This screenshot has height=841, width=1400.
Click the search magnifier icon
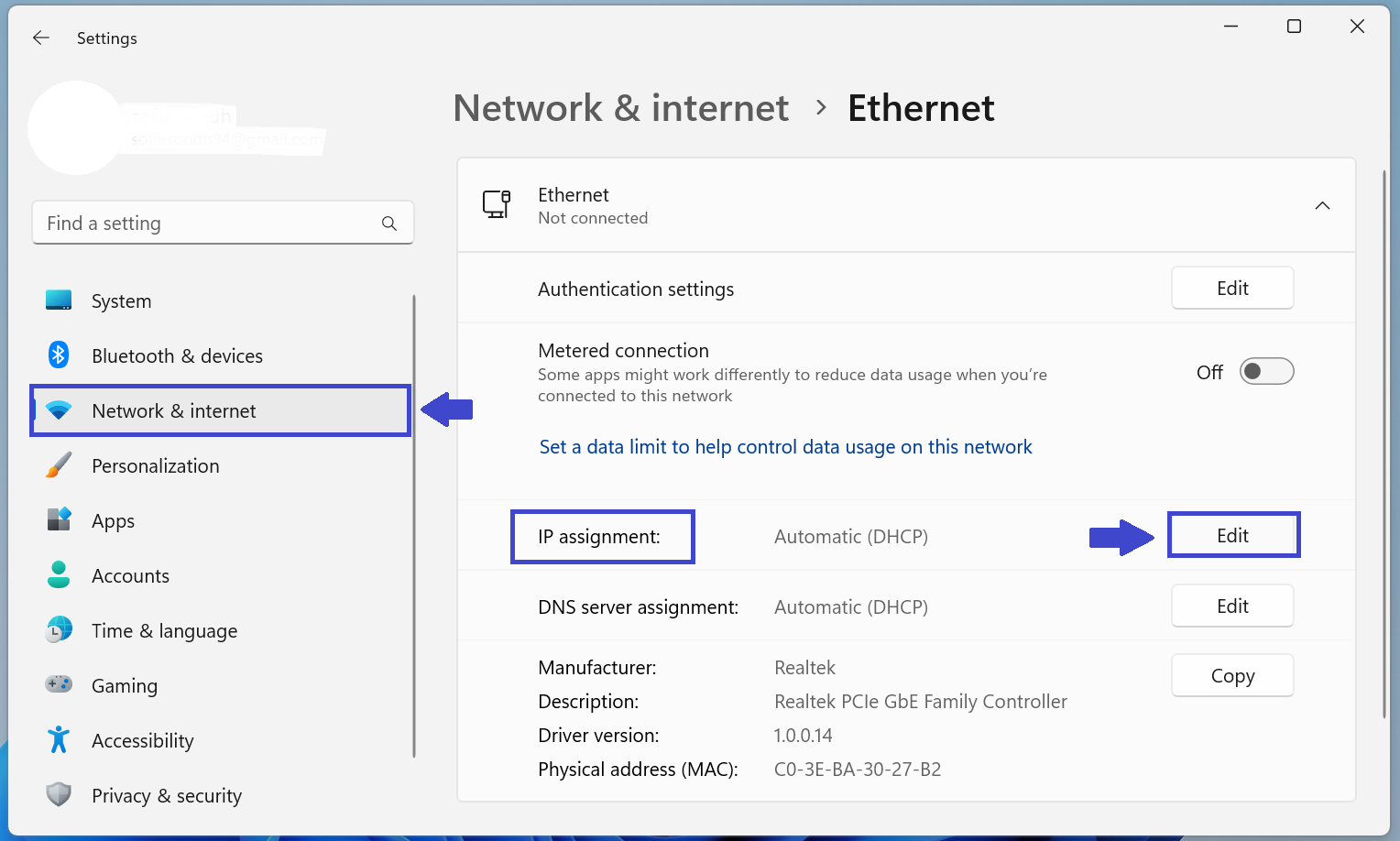point(389,224)
